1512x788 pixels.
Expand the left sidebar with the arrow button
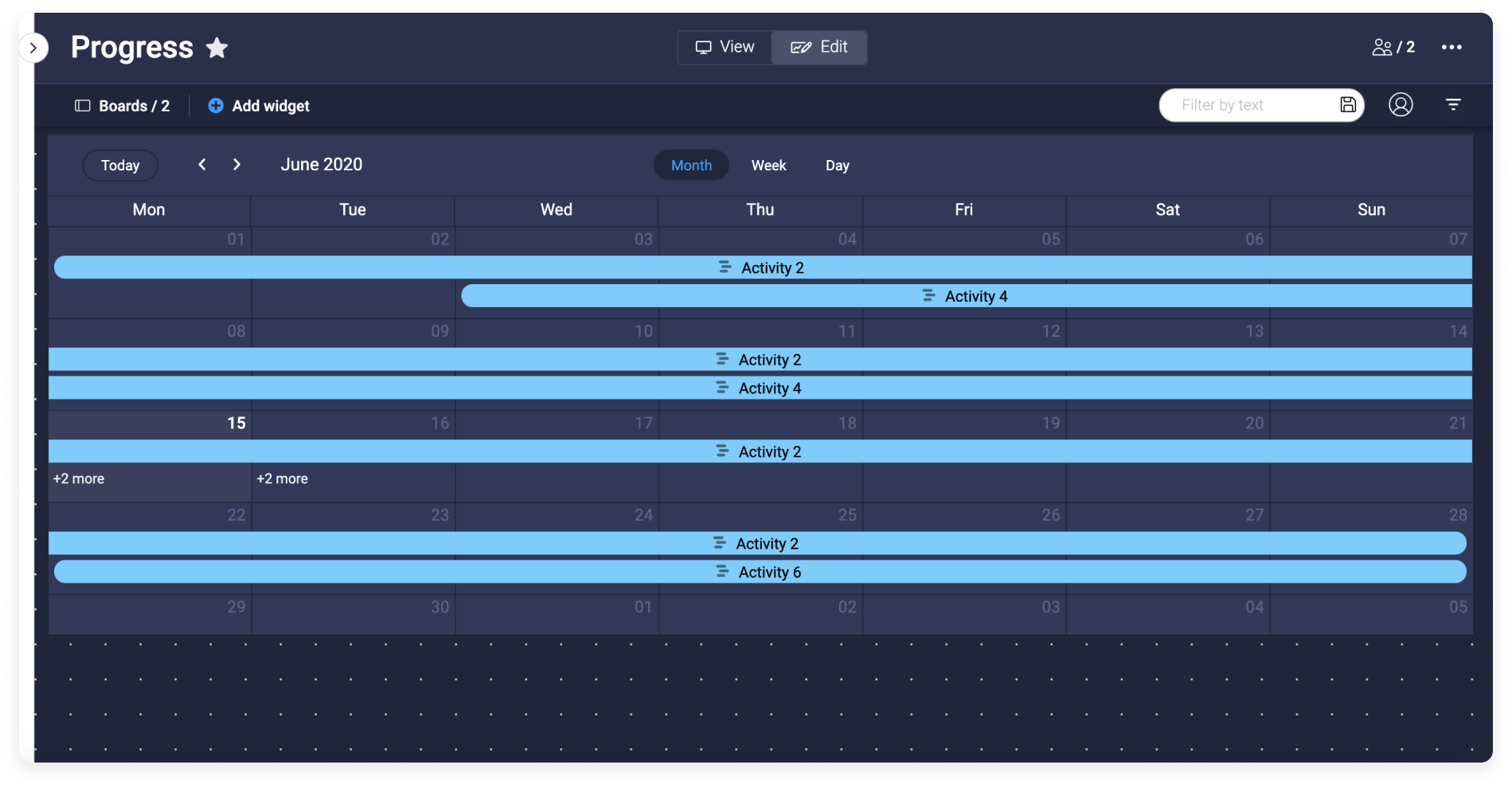pyautogui.click(x=33, y=48)
